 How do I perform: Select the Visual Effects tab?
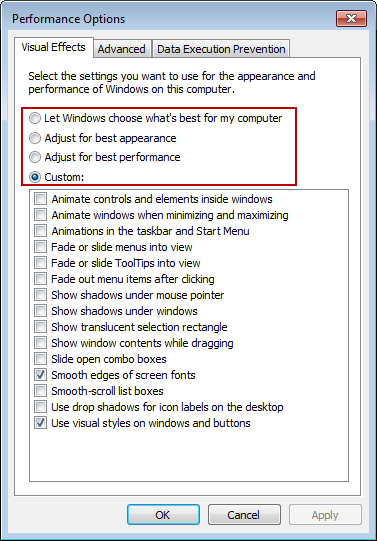pyautogui.click(x=53, y=47)
